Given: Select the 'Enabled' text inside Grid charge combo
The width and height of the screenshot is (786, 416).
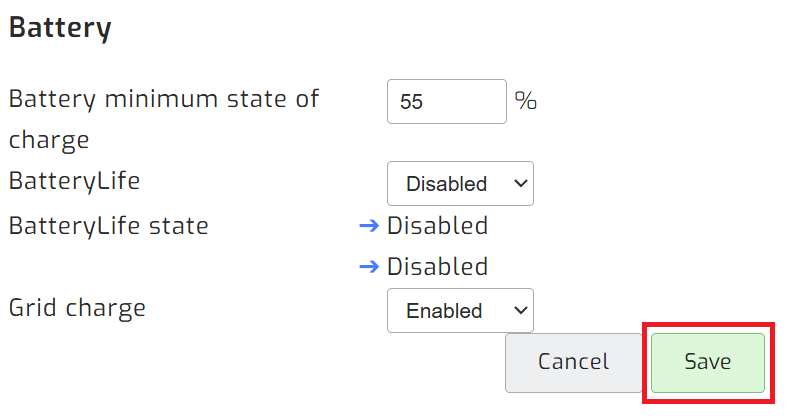Looking at the screenshot, I should [x=444, y=311].
